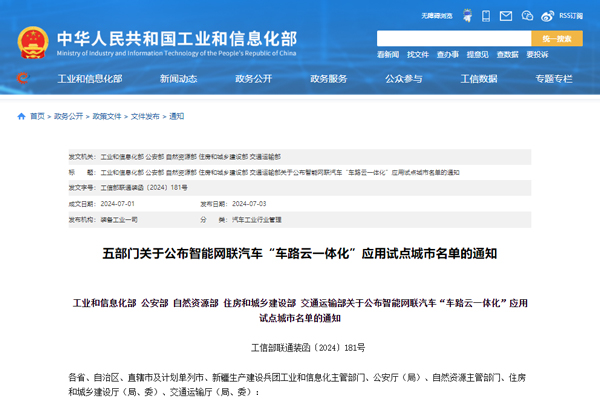
Task: Click the home icon in breadcrumb
Action: tap(21, 116)
